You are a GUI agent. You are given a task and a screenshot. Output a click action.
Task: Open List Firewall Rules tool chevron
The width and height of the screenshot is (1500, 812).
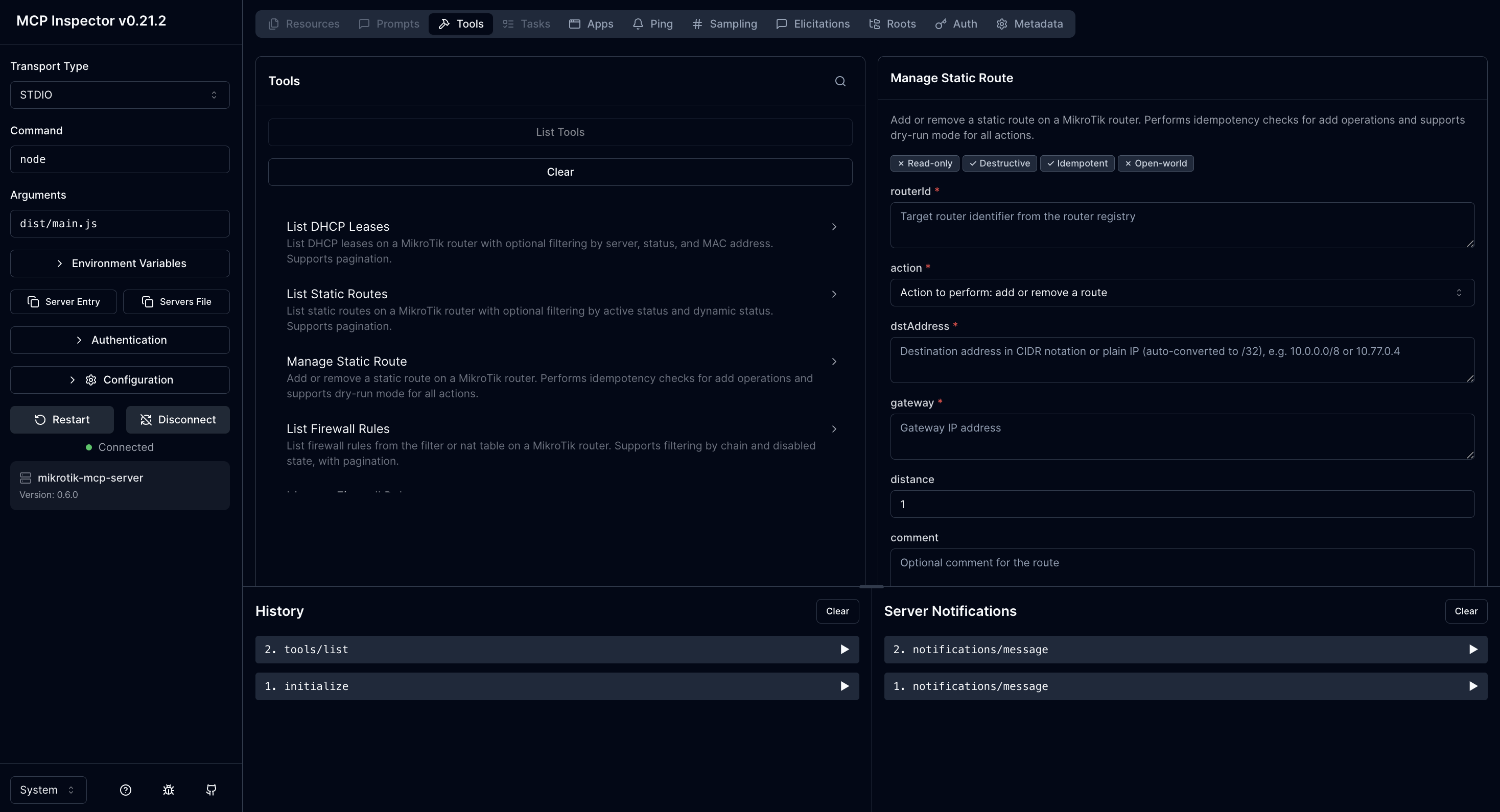[834, 429]
